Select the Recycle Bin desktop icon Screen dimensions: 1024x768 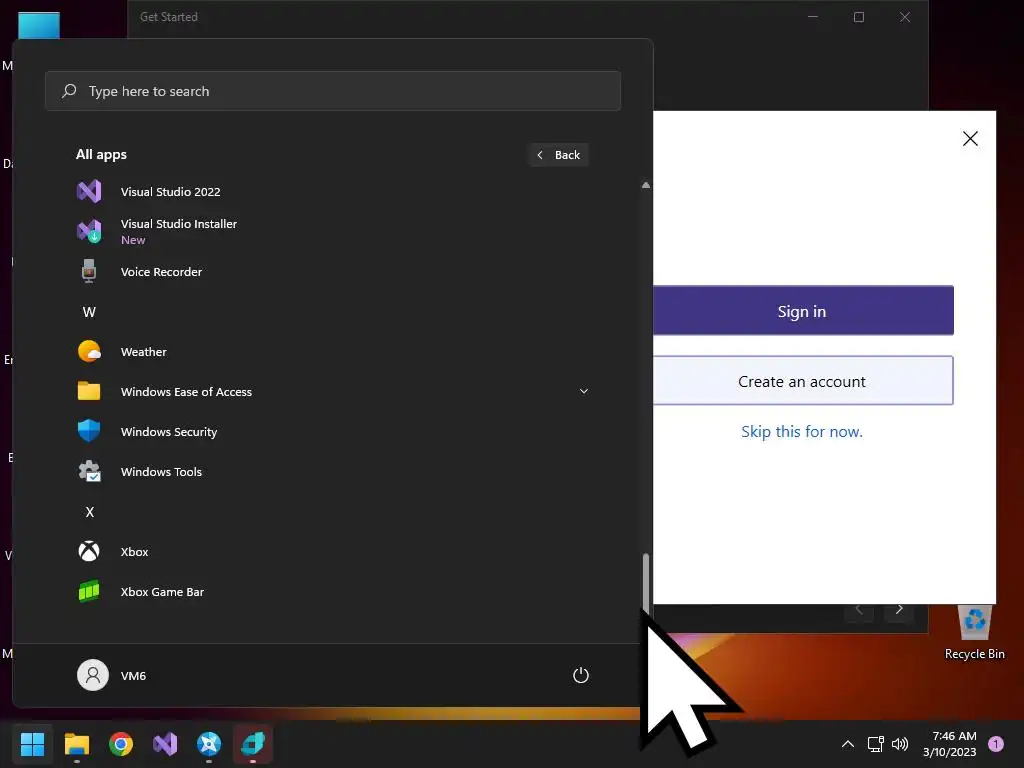(x=974, y=632)
